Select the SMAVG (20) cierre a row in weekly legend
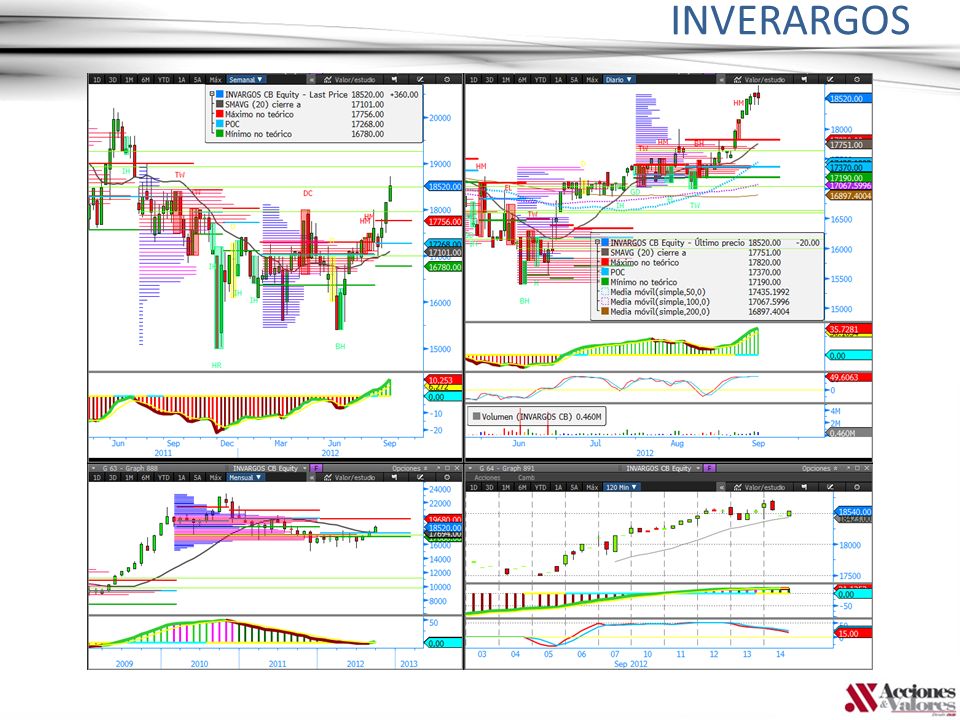This screenshot has height=720, width=960. [300, 105]
